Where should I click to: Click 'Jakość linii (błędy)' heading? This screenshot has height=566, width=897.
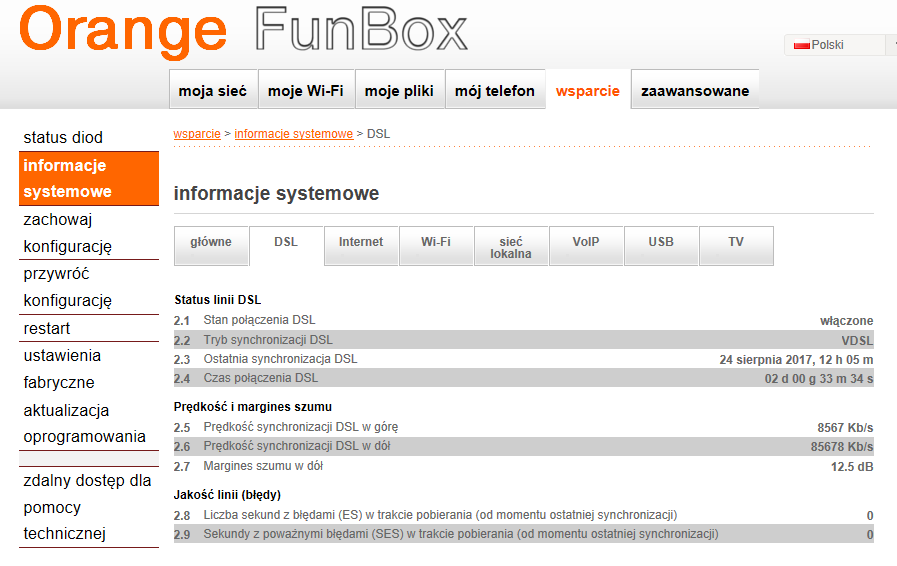[x=227, y=495]
